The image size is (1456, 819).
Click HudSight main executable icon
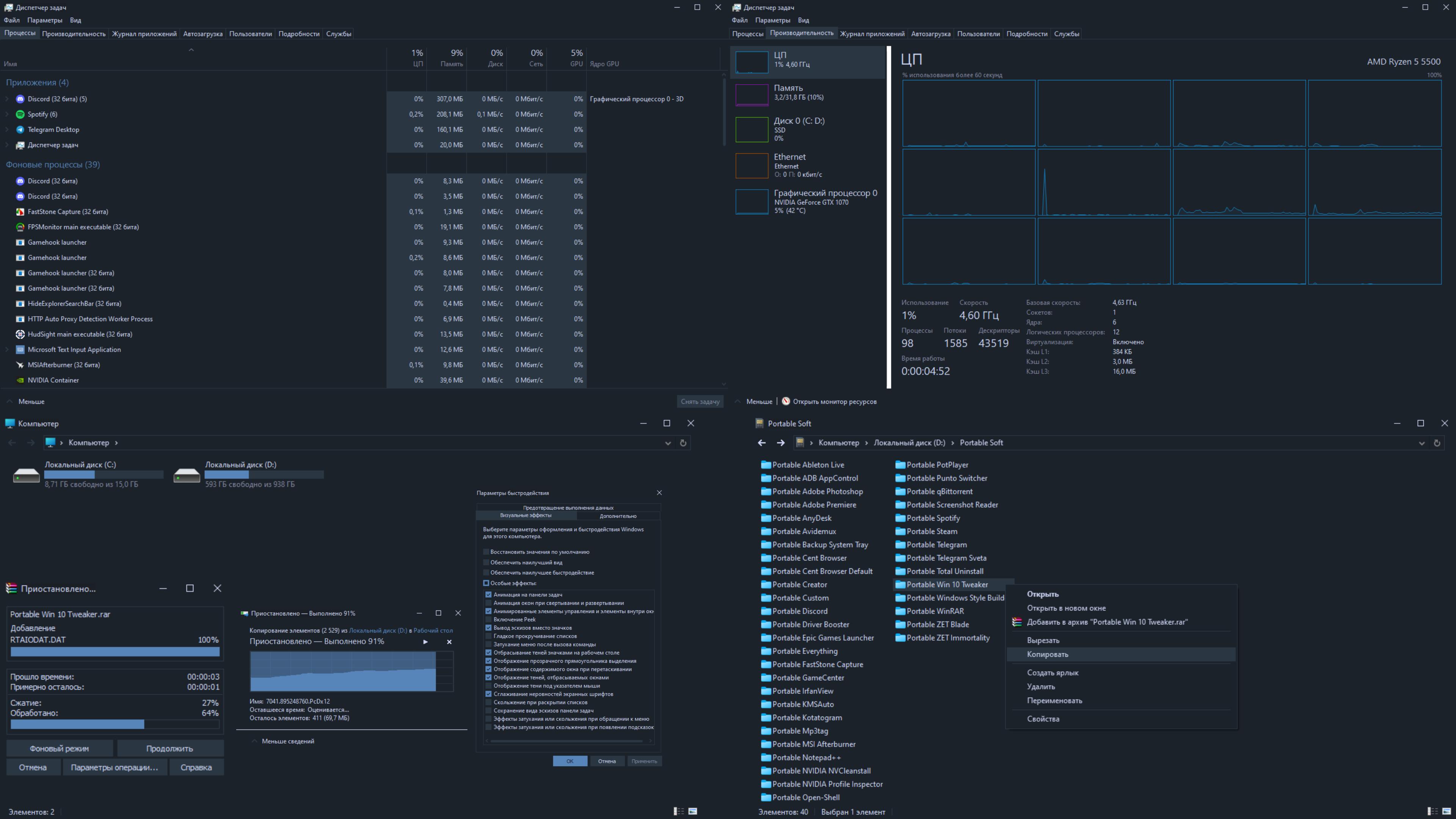tap(20, 334)
